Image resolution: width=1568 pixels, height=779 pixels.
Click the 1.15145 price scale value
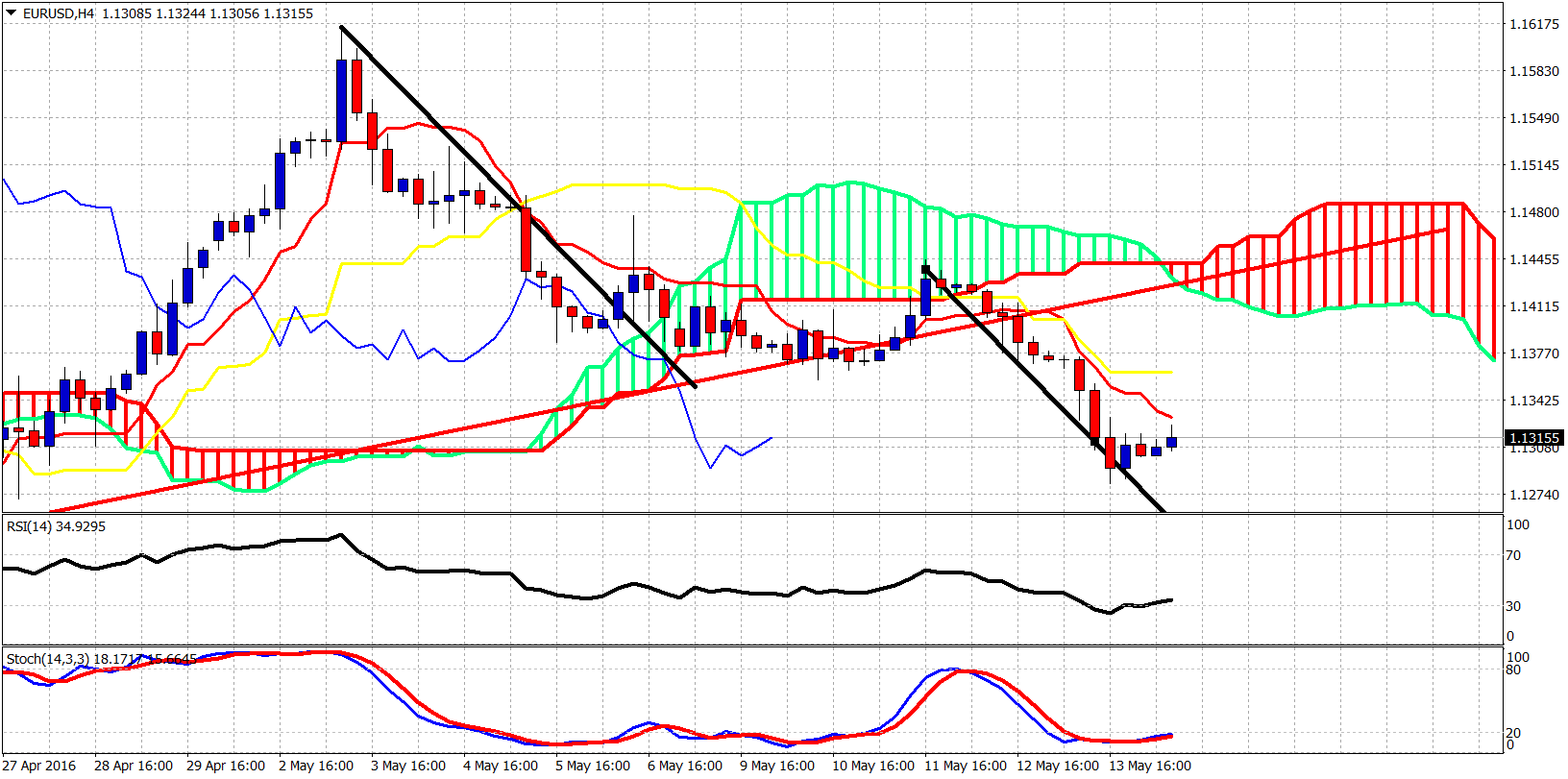pos(1534,165)
